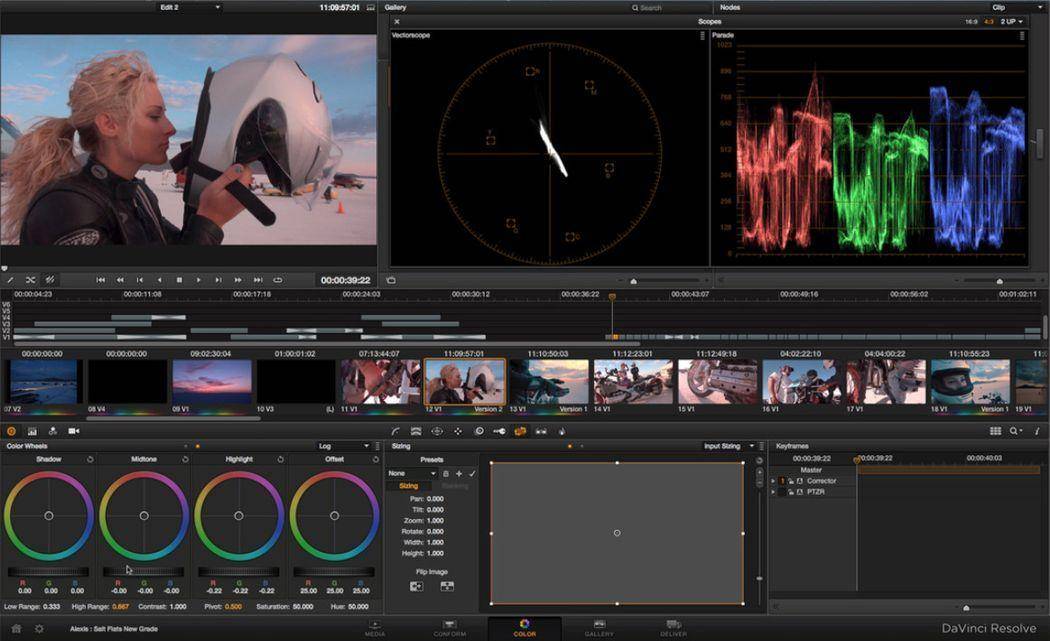Click the Key palette icon
This screenshot has height=641, width=1050.
click(x=500, y=431)
